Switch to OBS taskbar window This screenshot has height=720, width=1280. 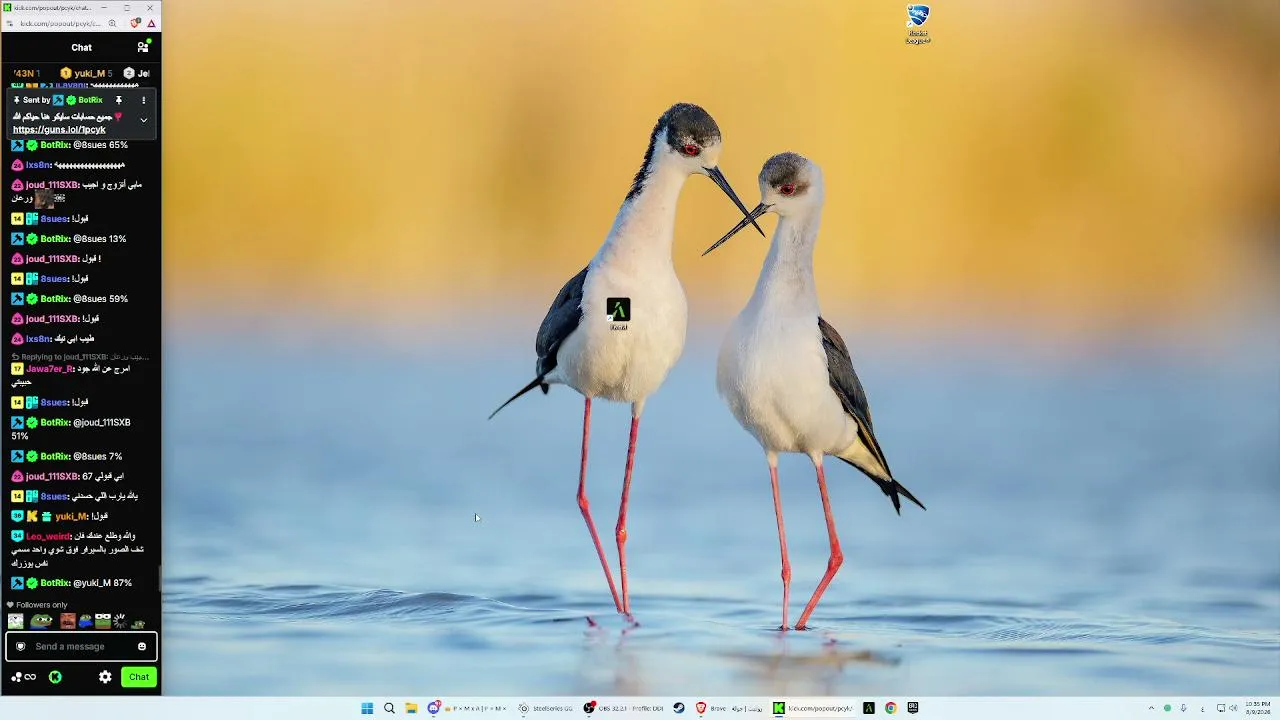(x=625, y=708)
